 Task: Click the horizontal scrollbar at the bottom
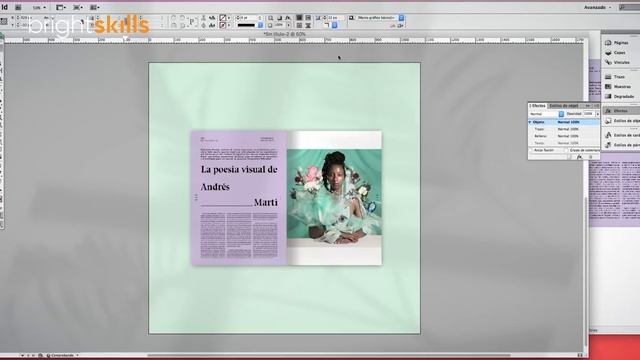[x=329, y=355]
